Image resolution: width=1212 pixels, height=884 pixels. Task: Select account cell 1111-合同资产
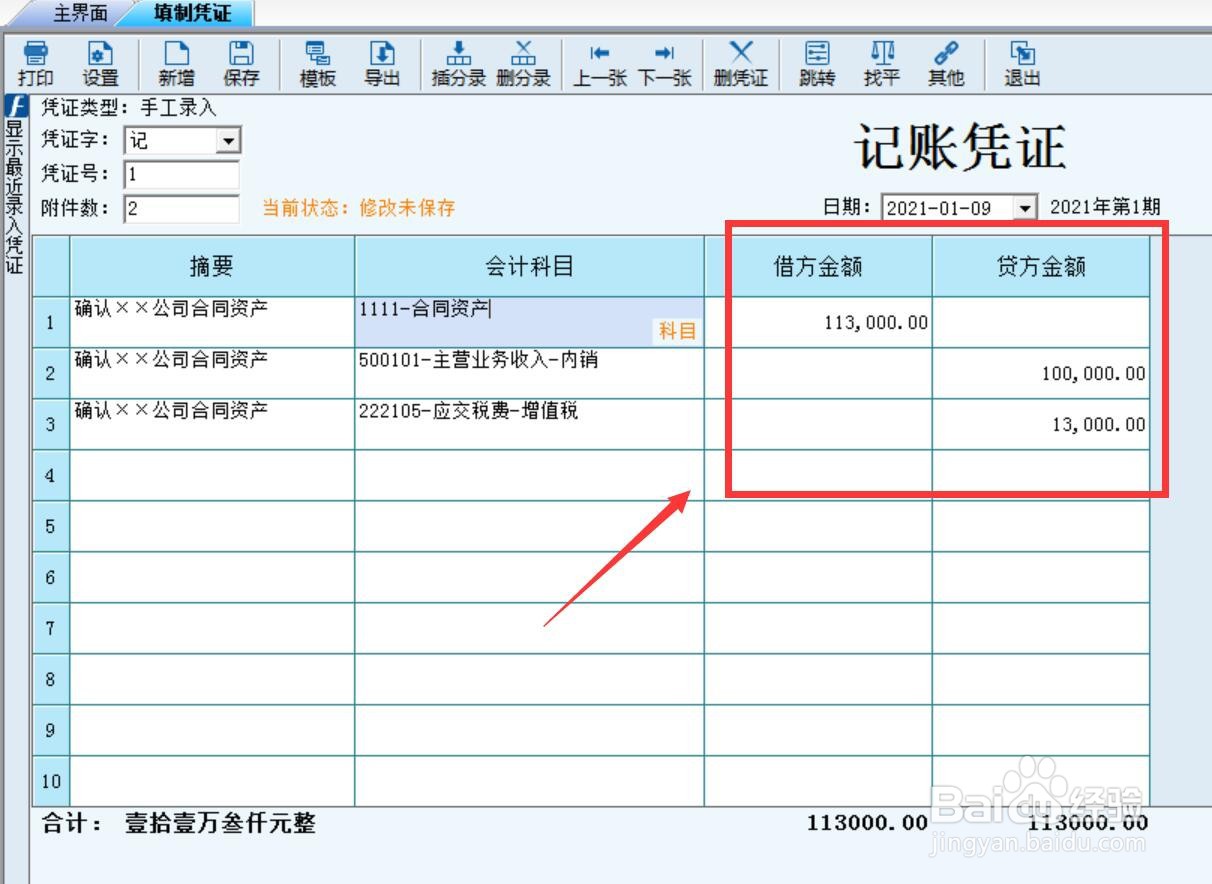click(530, 322)
